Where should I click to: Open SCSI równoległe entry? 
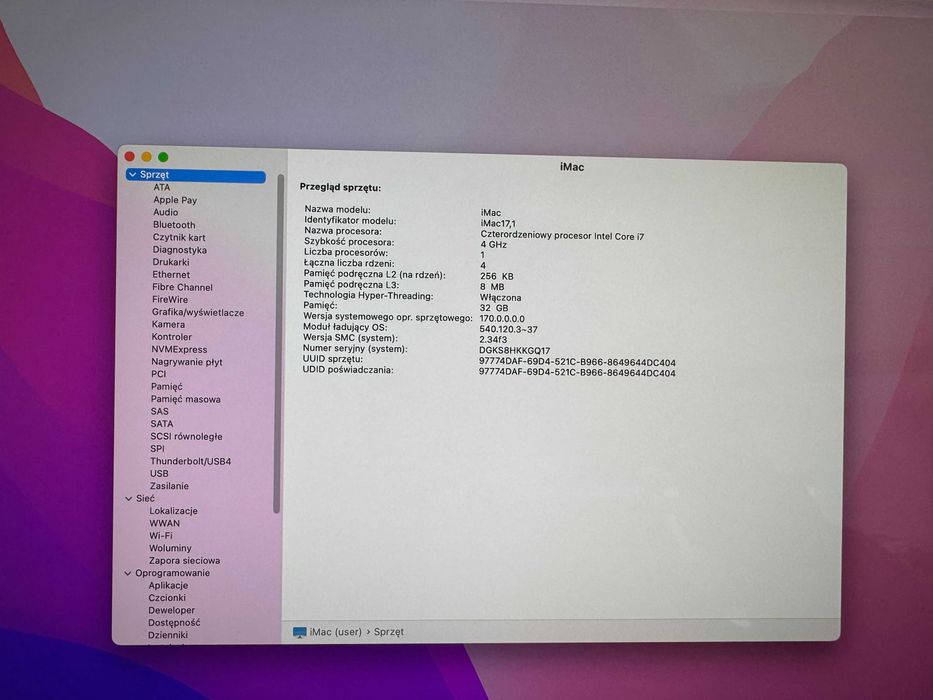[186, 437]
